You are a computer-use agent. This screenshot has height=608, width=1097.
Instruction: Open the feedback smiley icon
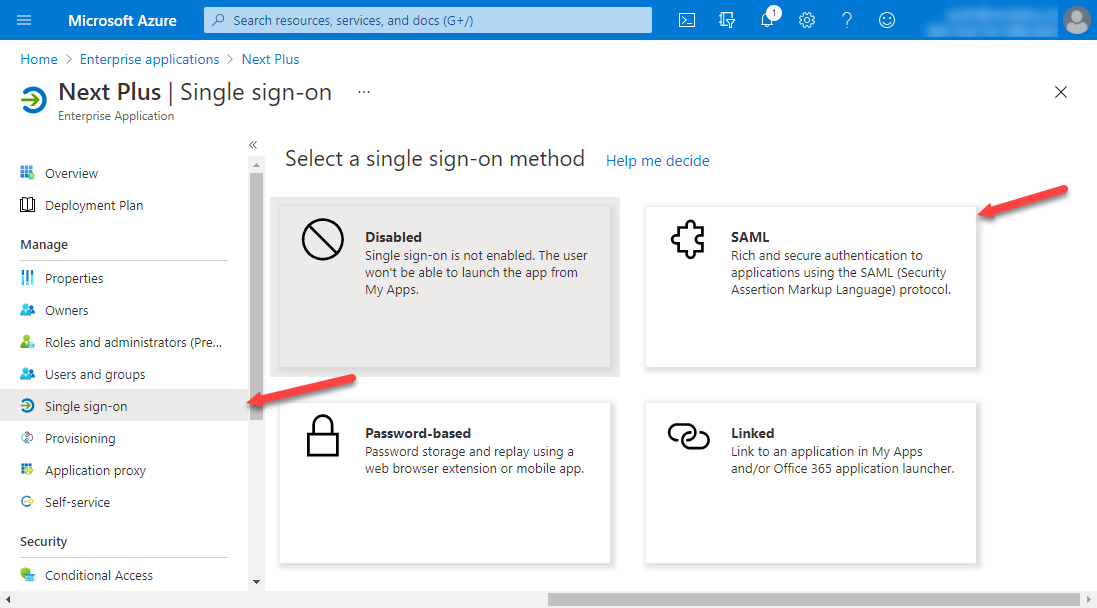click(886, 20)
